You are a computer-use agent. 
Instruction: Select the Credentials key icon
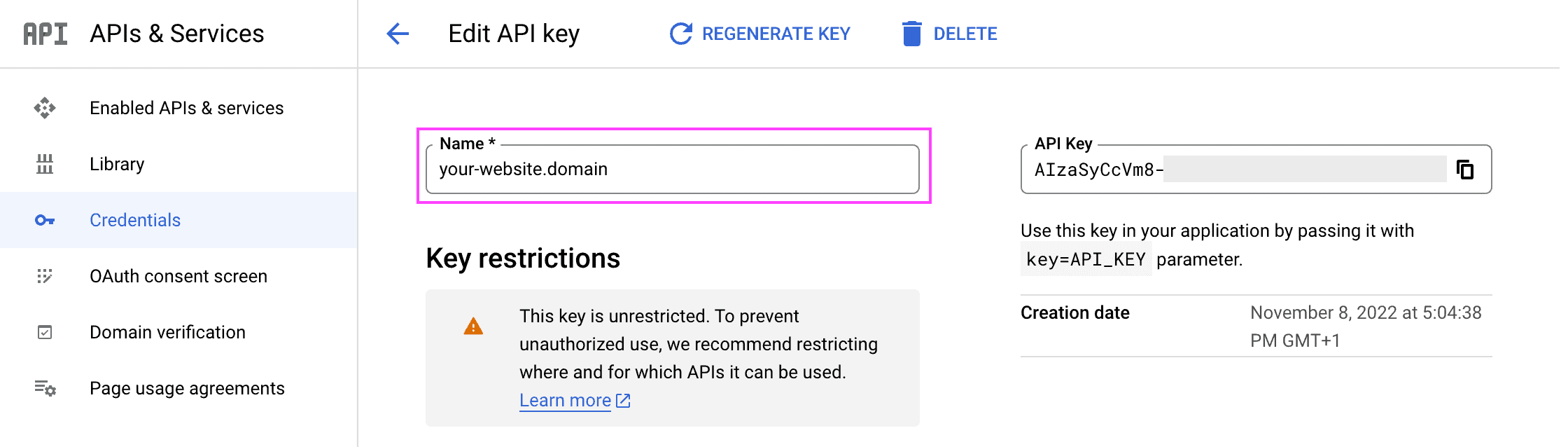tap(44, 219)
